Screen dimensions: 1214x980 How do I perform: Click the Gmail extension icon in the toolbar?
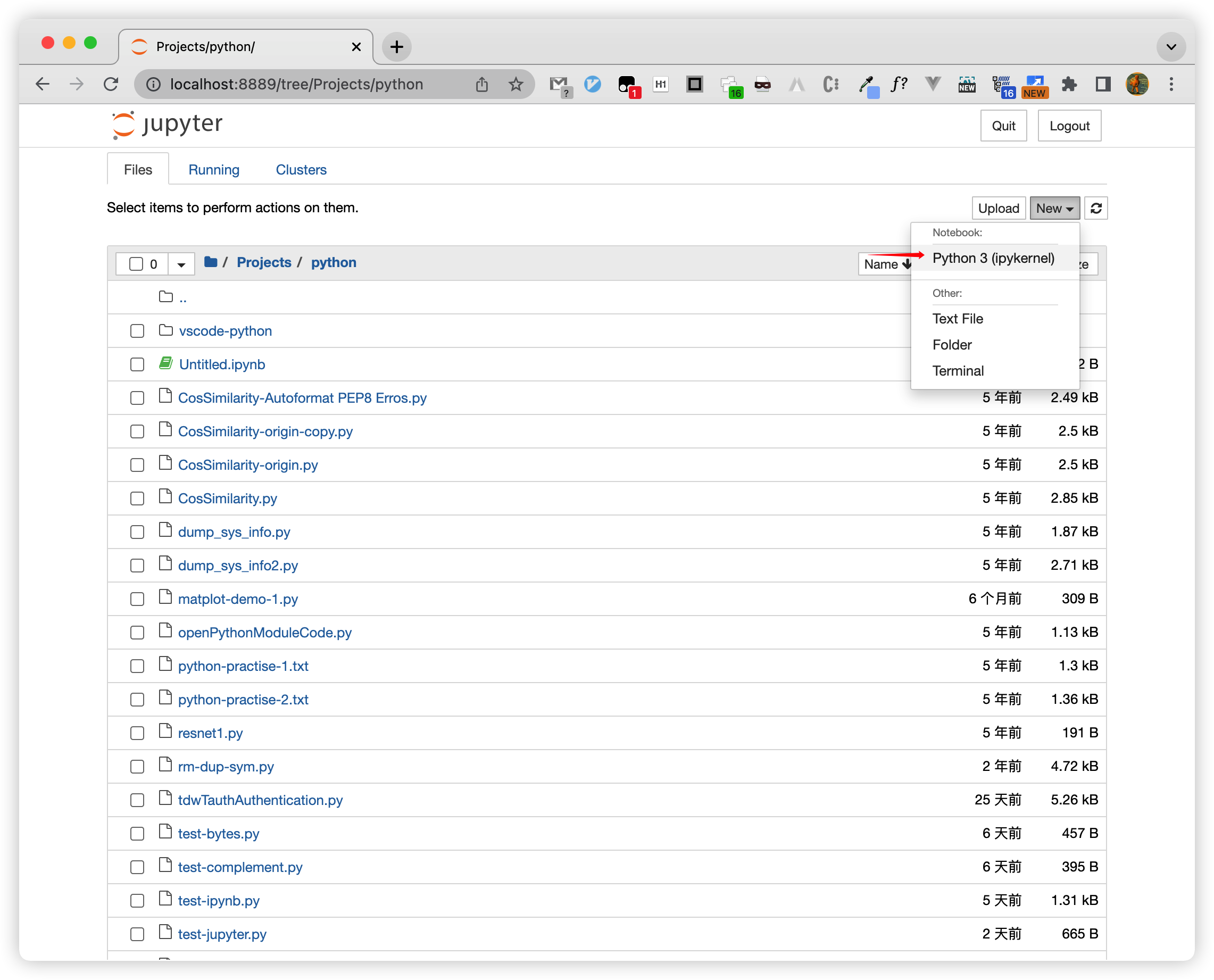point(558,85)
